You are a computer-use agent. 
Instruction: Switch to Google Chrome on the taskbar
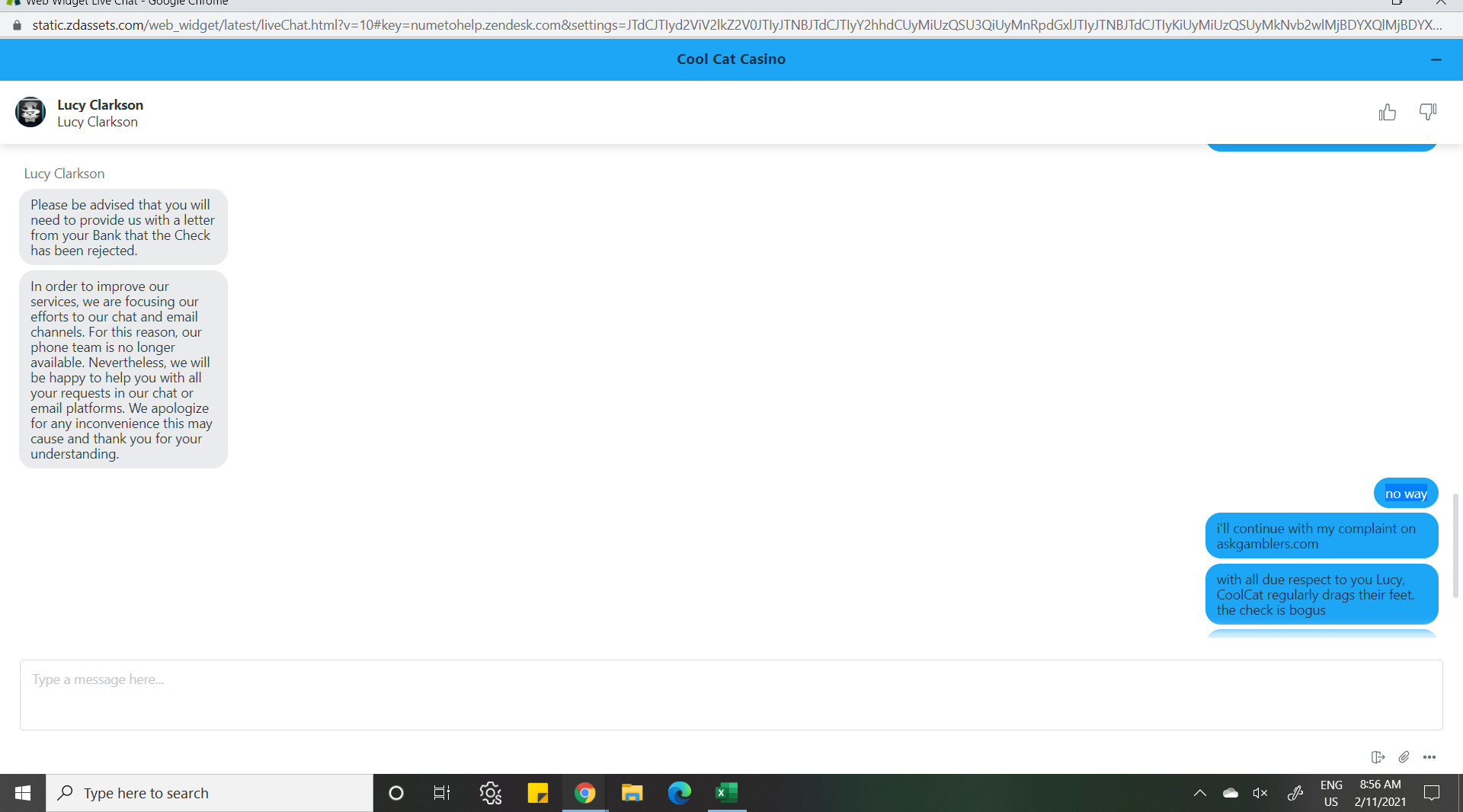[x=584, y=793]
